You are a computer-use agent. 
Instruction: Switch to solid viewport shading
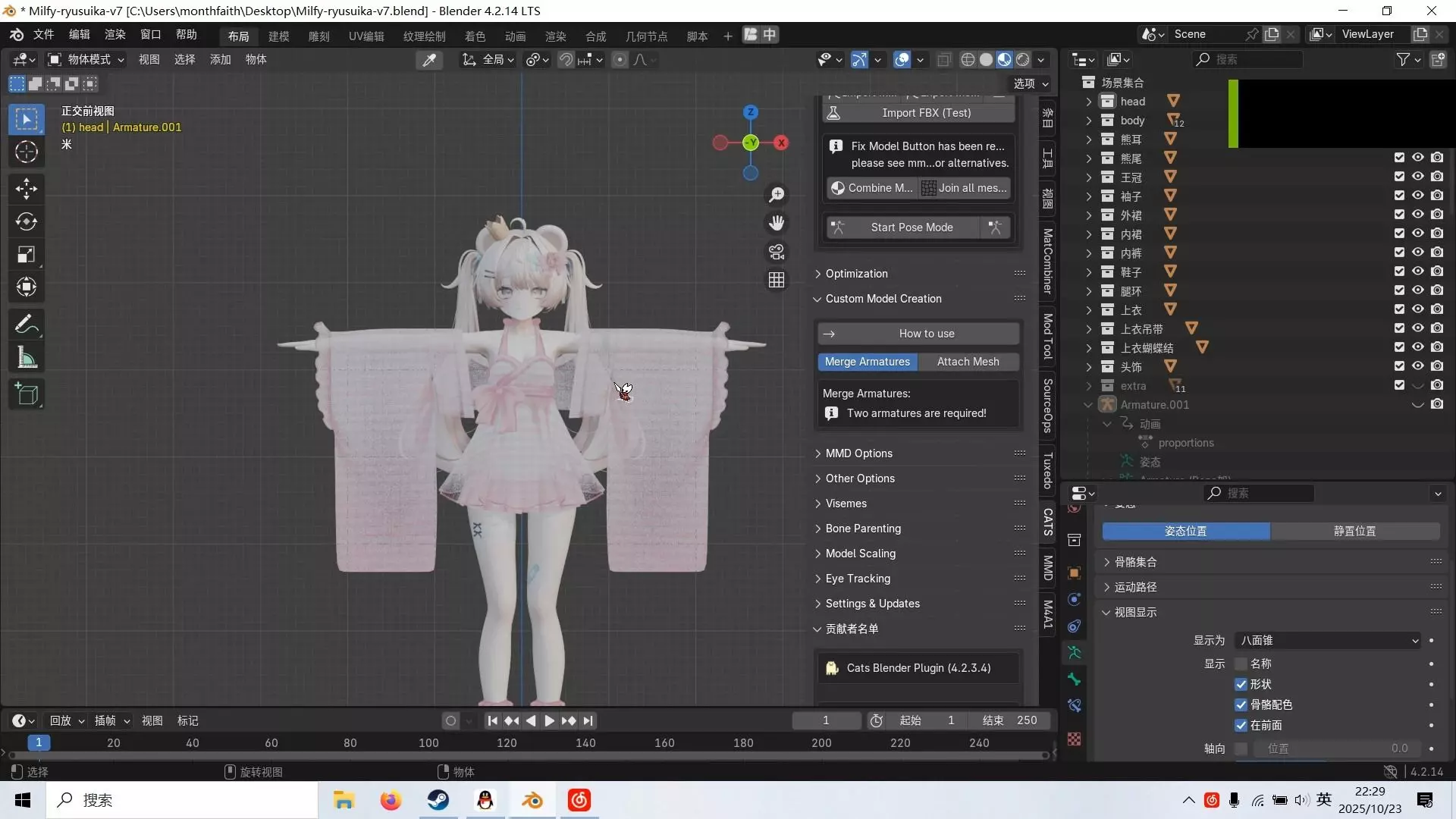coord(986,60)
